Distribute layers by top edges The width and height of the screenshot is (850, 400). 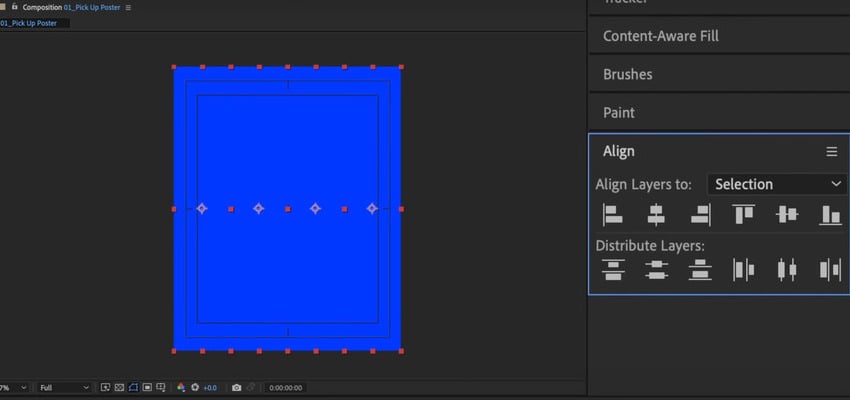(x=613, y=269)
